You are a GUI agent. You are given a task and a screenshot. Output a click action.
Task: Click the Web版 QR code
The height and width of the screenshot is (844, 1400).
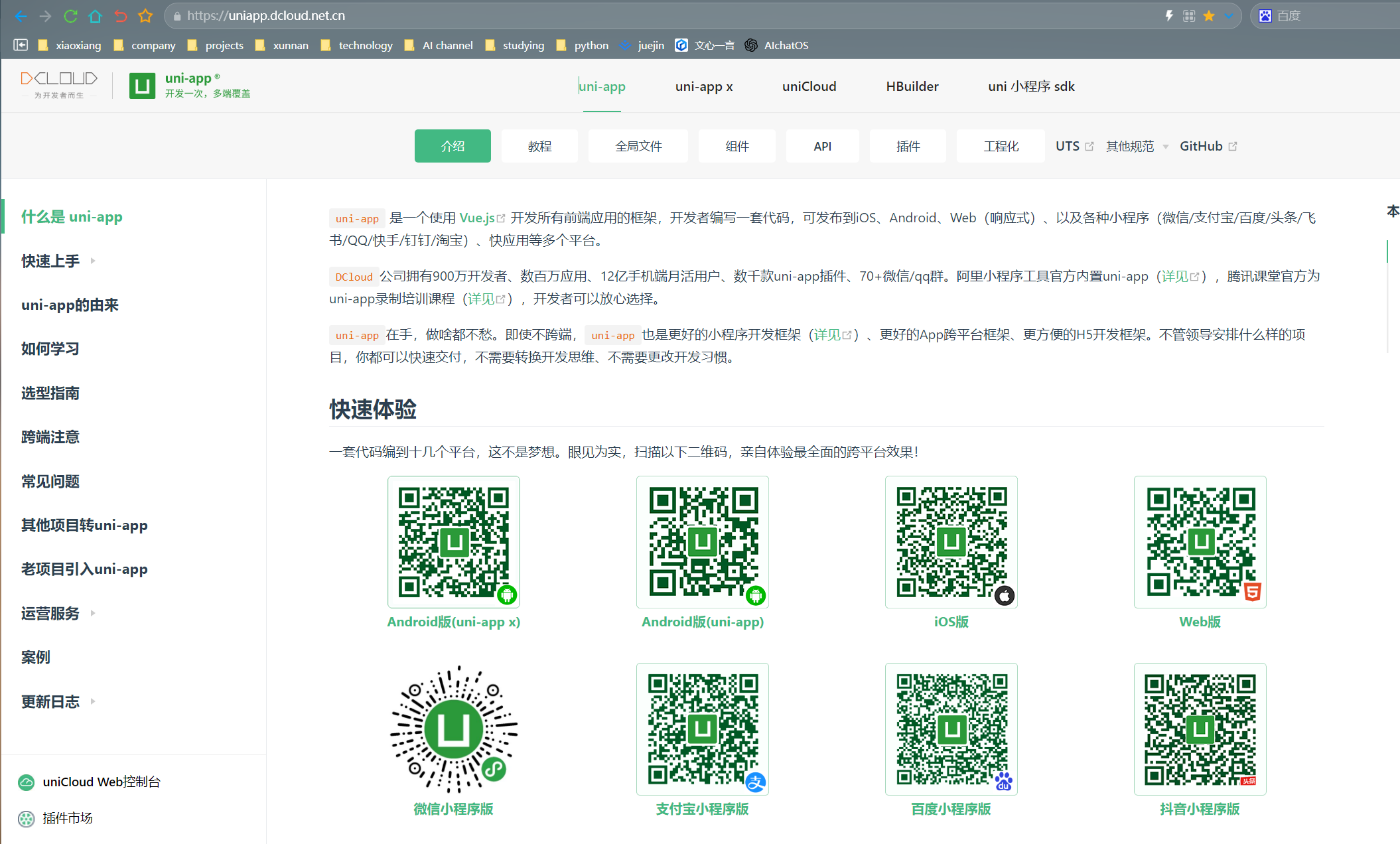coord(1200,542)
